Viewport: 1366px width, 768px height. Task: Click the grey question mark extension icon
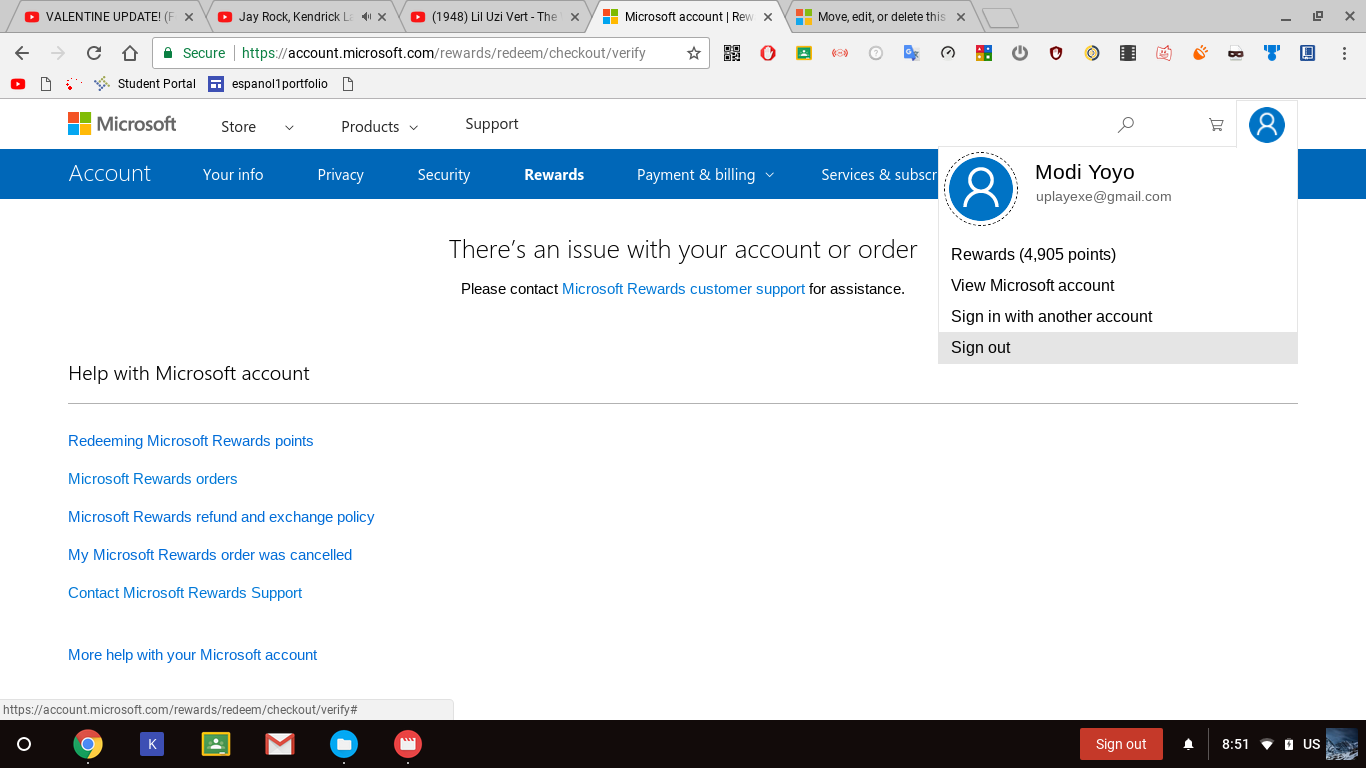876,54
